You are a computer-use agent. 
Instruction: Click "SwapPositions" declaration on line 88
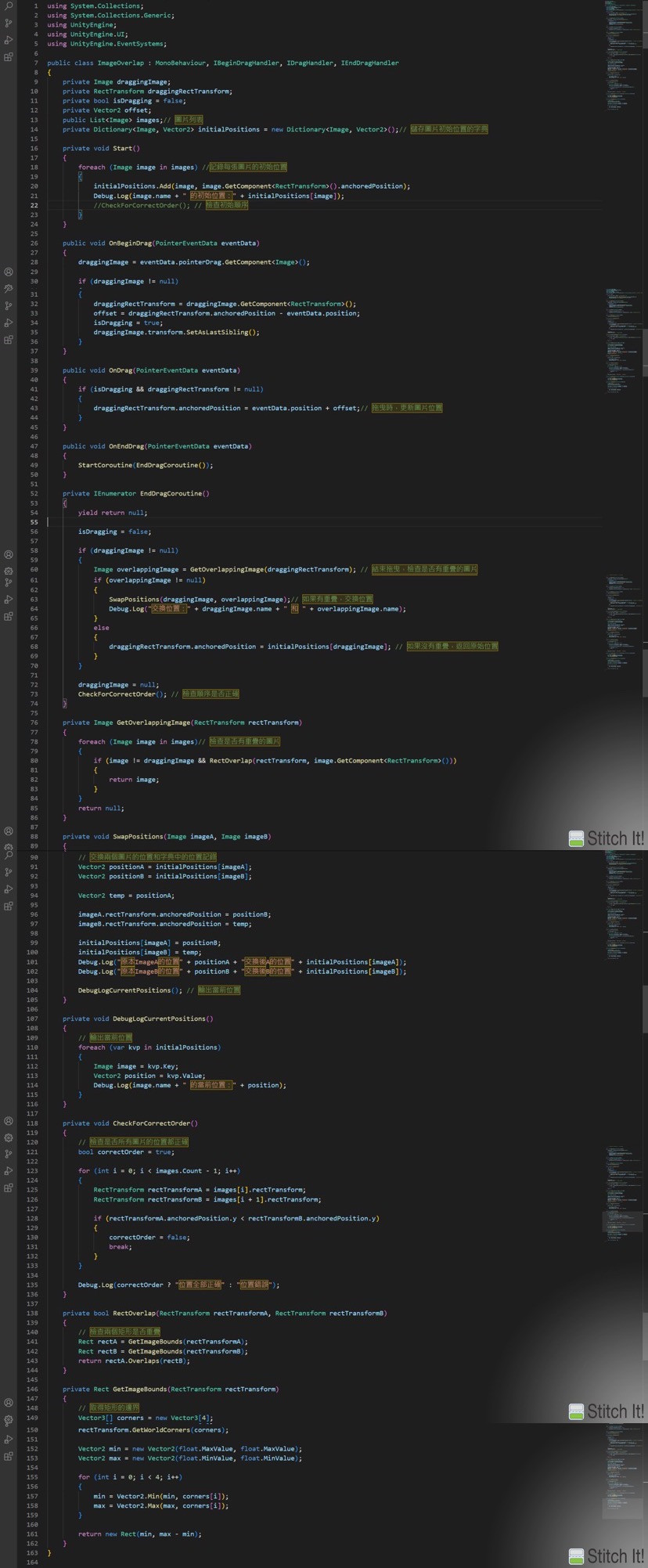[138, 836]
